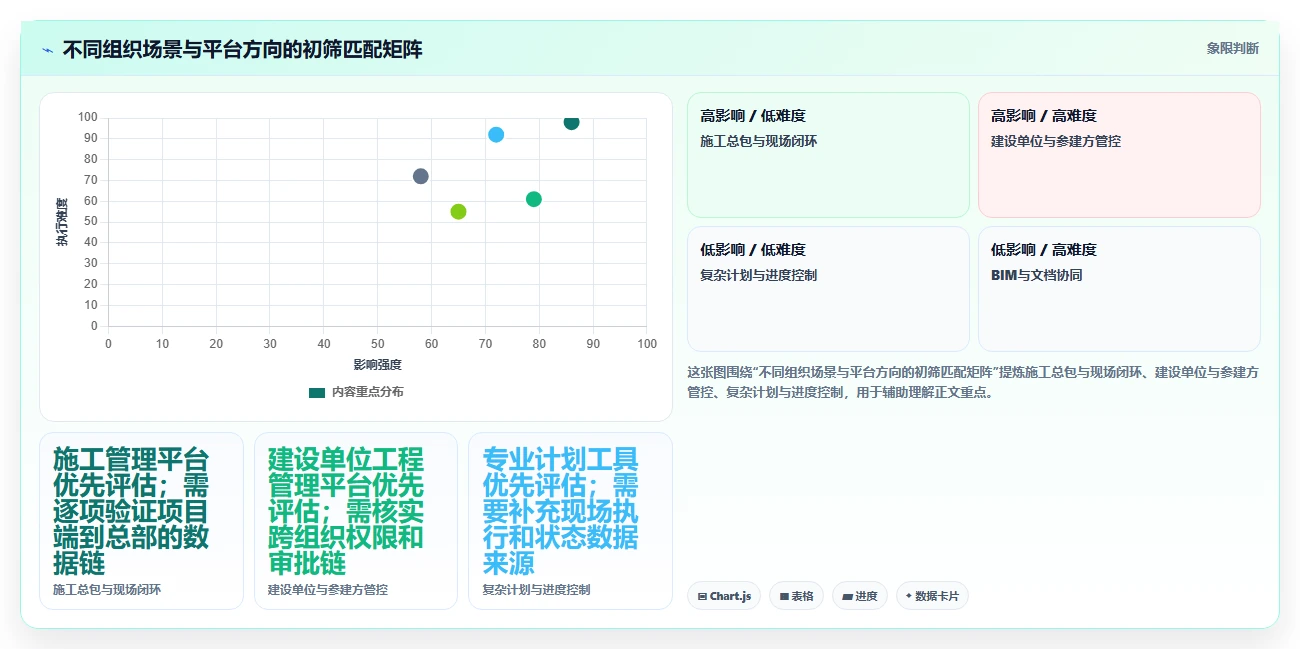
Task: Click the lightning icon beside the title
Action: 47,49
